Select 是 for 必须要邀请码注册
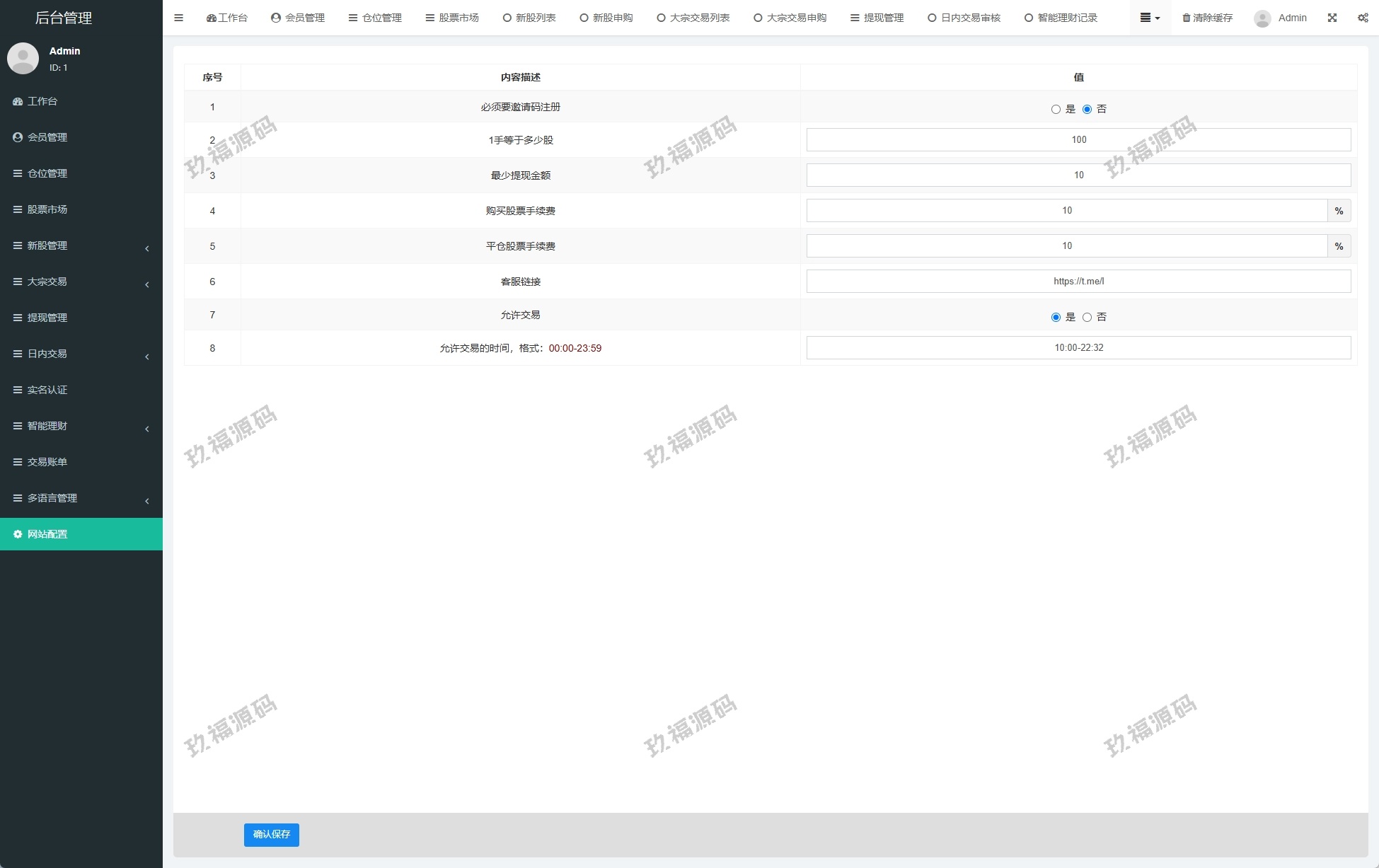Image resolution: width=1379 pixels, height=868 pixels. pyautogui.click(x=1056, y=109)
